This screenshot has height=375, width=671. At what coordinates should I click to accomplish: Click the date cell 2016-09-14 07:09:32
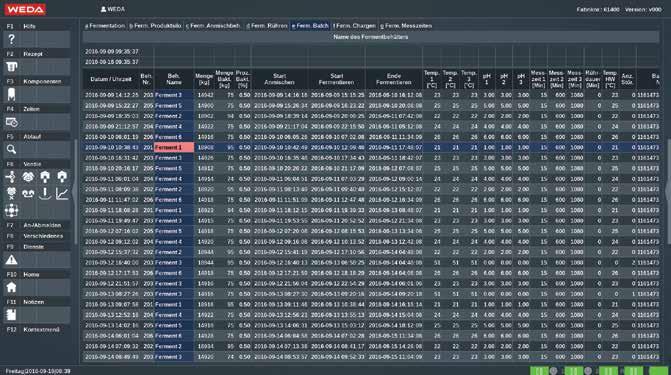111,346
